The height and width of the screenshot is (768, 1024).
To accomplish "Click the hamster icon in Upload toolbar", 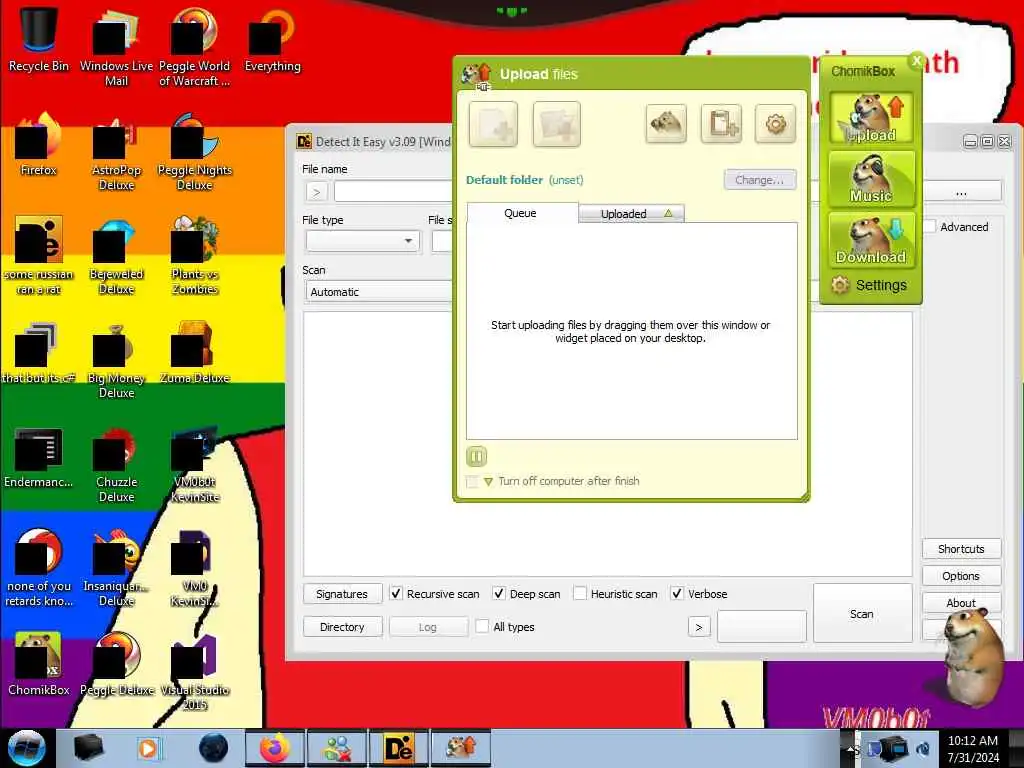I will tap(666, 123).
